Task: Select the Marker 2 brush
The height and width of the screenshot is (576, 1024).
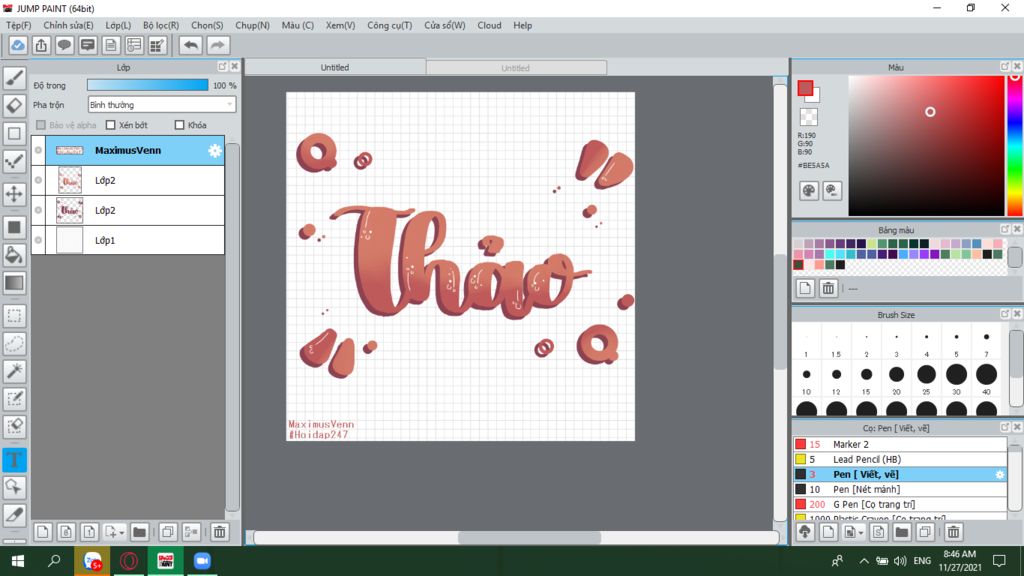Action: 900,444
